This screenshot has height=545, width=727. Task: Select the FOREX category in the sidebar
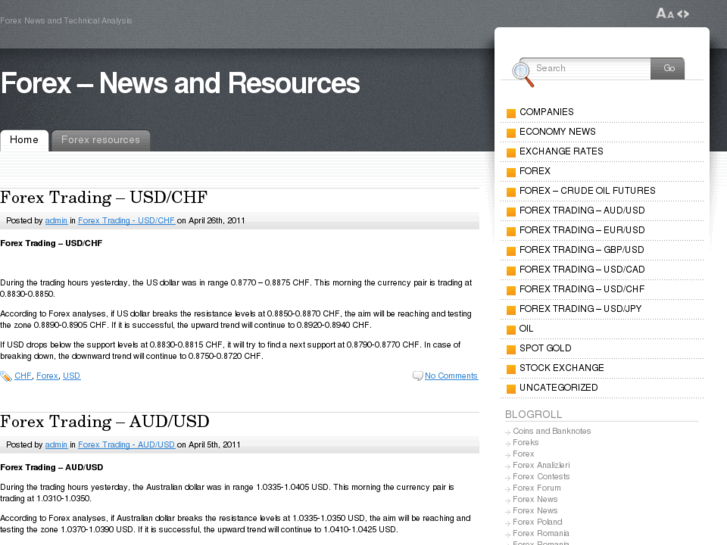pos(535,171)
